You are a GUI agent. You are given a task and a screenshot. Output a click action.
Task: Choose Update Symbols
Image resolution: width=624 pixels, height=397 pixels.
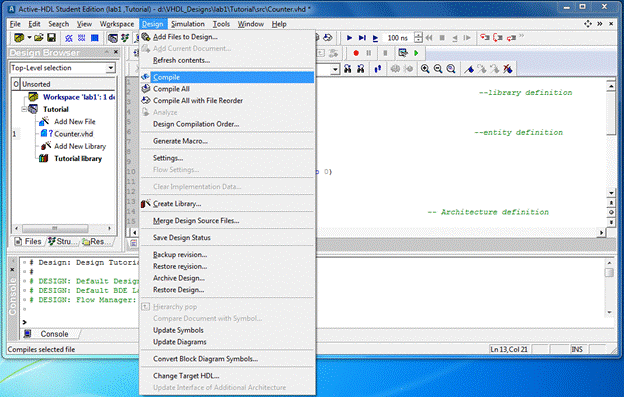[227, 330]
